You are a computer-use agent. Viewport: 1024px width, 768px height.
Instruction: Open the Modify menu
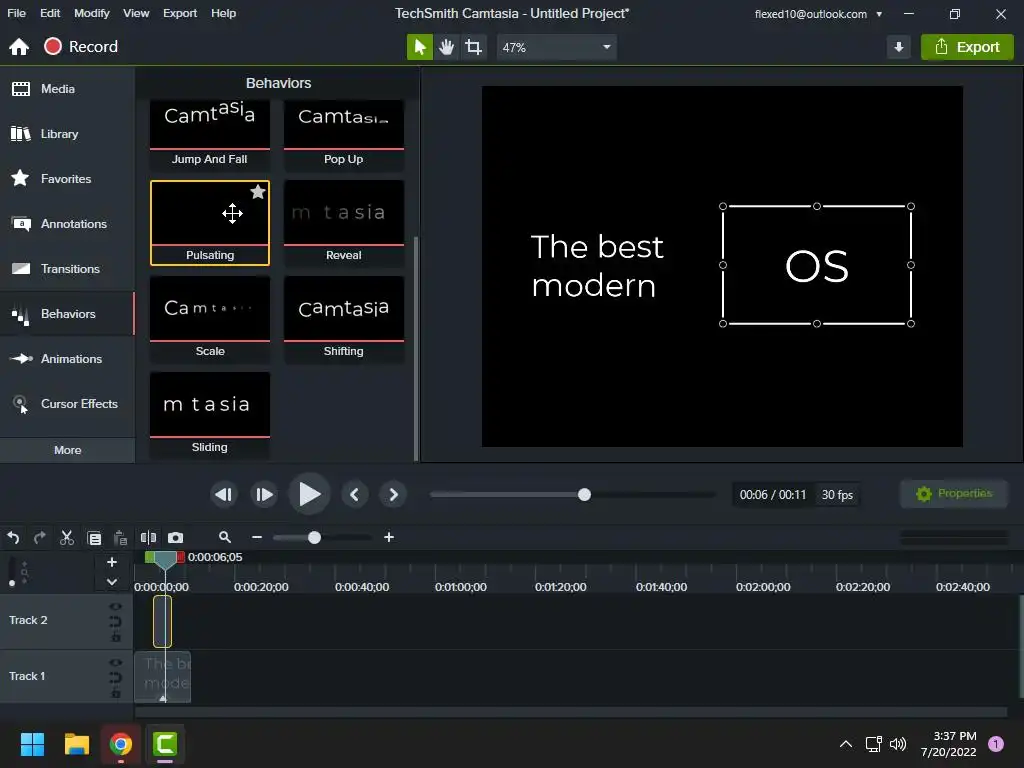point(91,13)
